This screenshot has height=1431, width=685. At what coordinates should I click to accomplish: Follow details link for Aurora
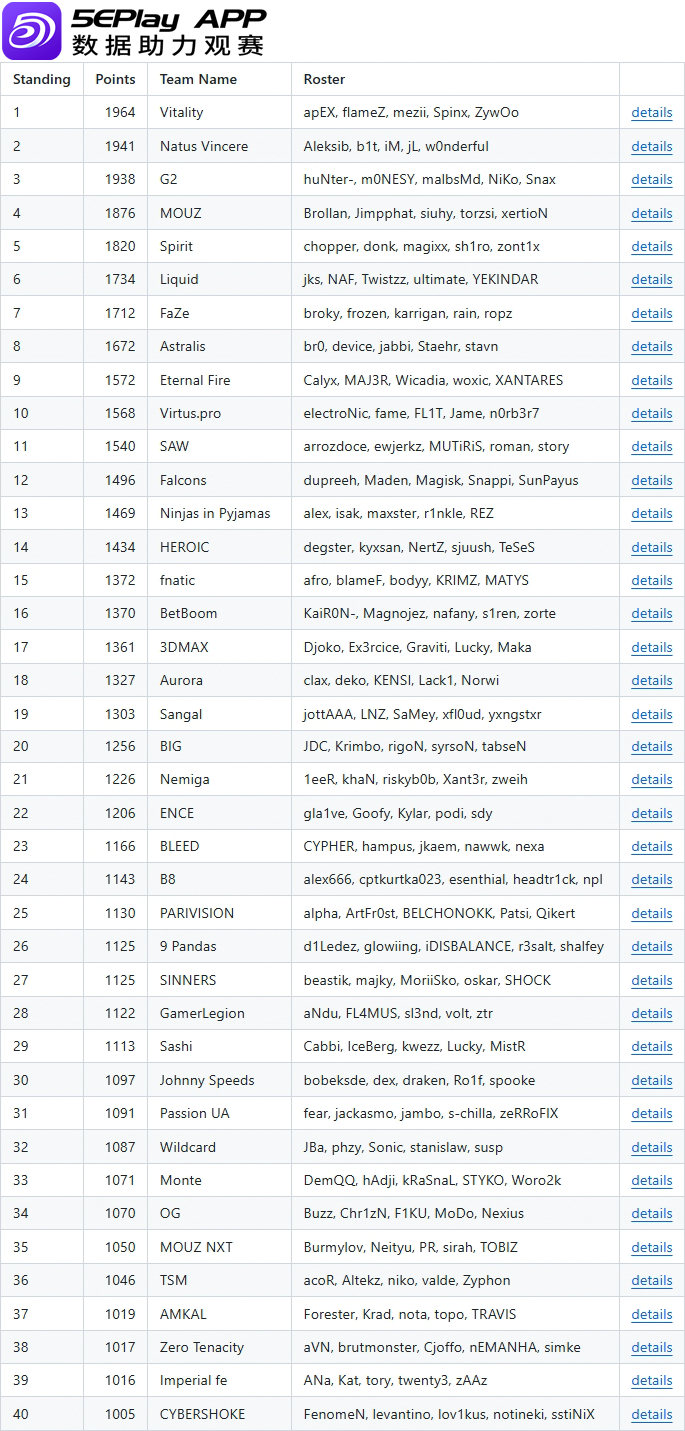pyautogui.click(x=652, y=680)
